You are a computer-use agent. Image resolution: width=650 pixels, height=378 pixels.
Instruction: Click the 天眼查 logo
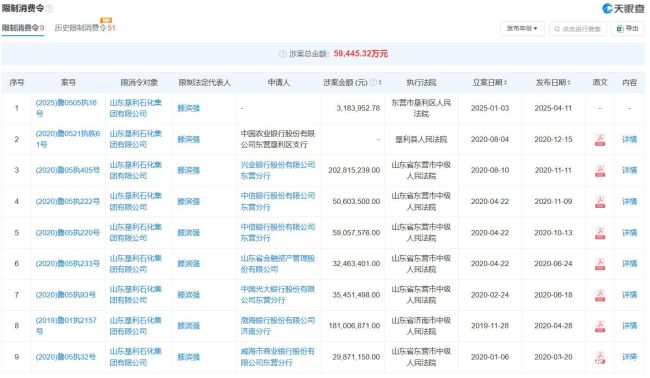coord(623,8)
